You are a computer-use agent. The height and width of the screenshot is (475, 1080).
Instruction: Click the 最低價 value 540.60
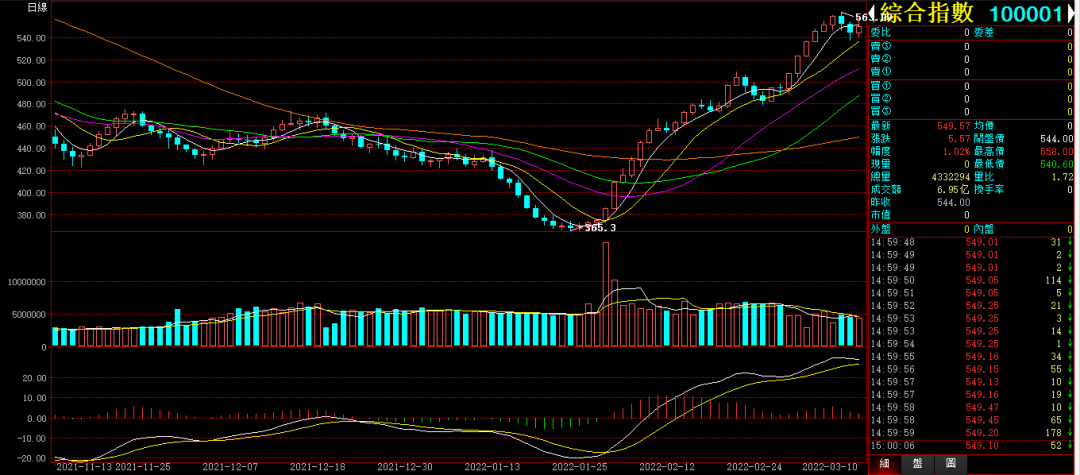(x=1057, y=164)
